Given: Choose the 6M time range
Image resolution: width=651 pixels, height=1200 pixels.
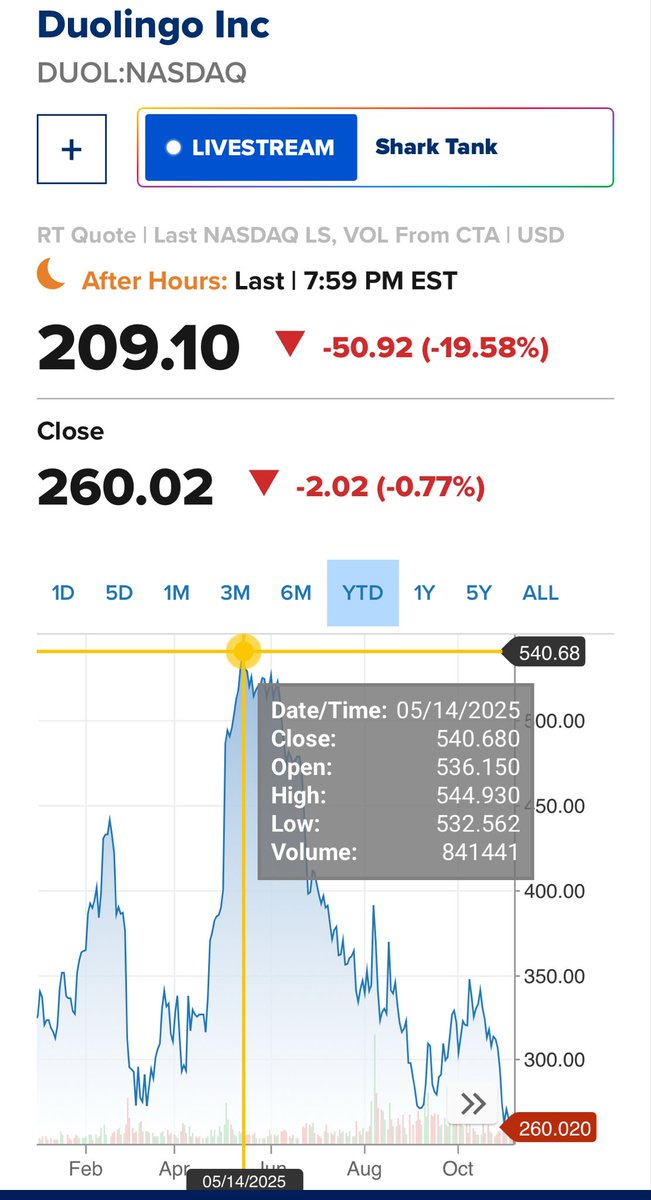Looking at the screenshot, I should point(296,593).
